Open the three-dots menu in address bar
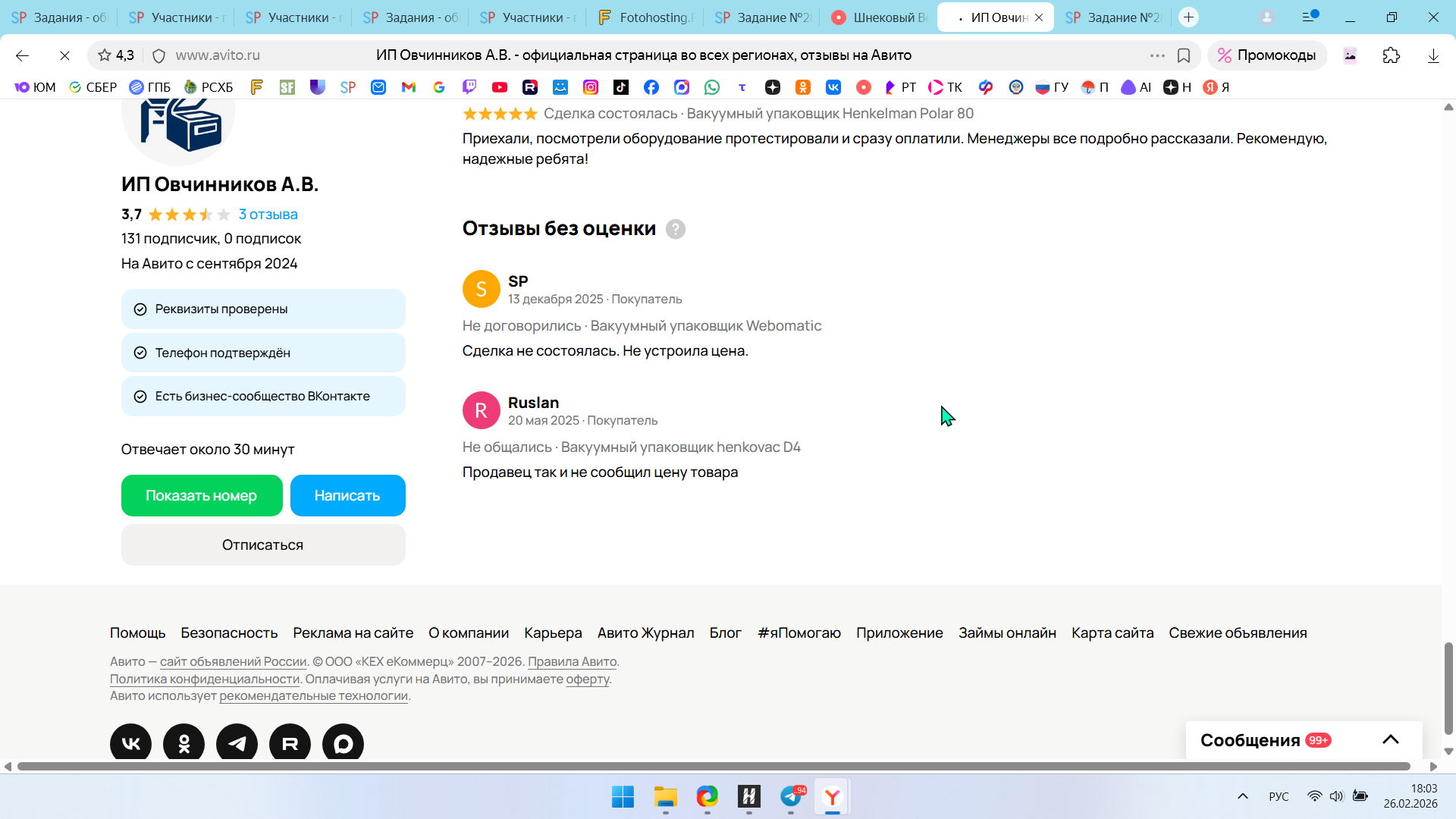 click(x=1156, y=55)
